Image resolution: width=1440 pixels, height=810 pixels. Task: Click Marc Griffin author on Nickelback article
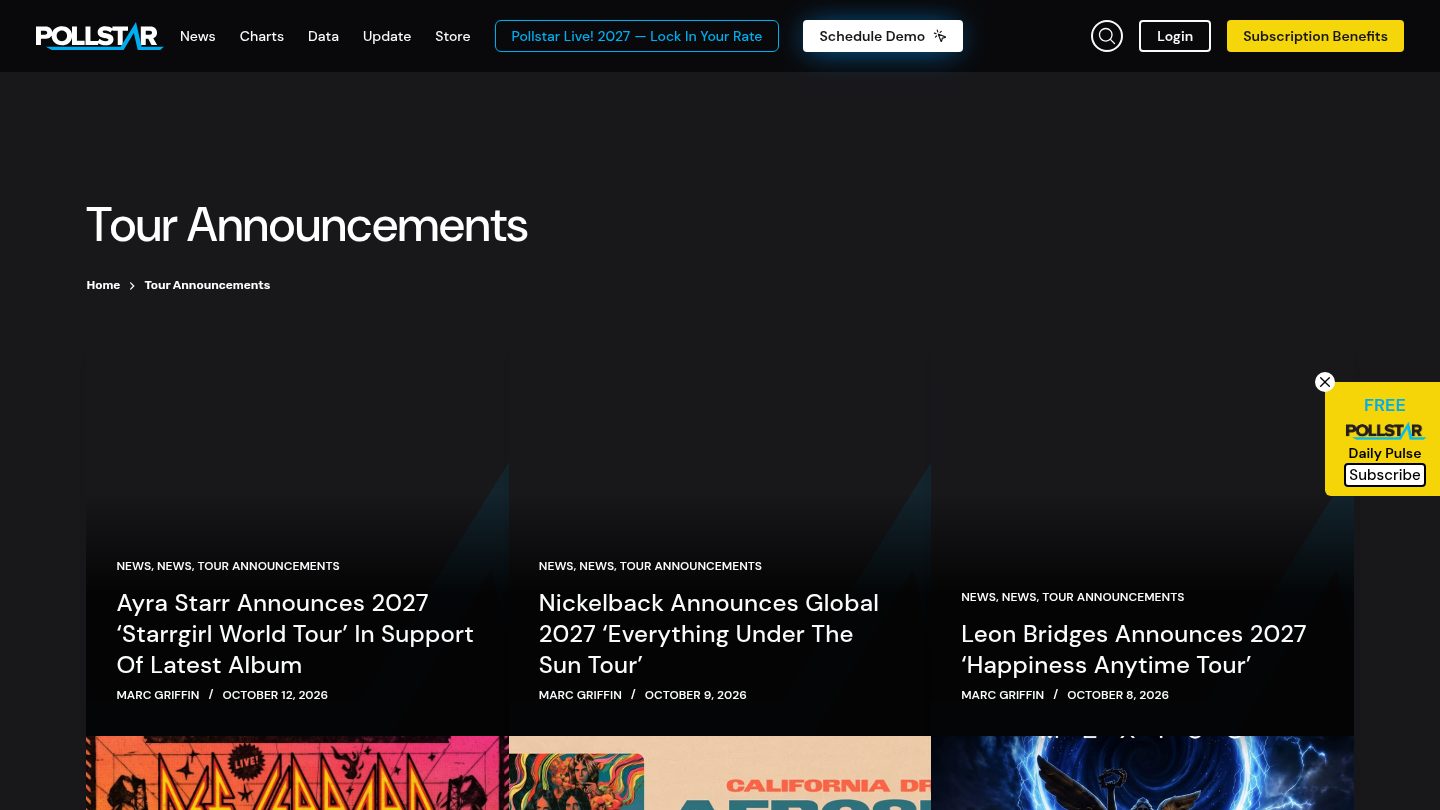580,695
